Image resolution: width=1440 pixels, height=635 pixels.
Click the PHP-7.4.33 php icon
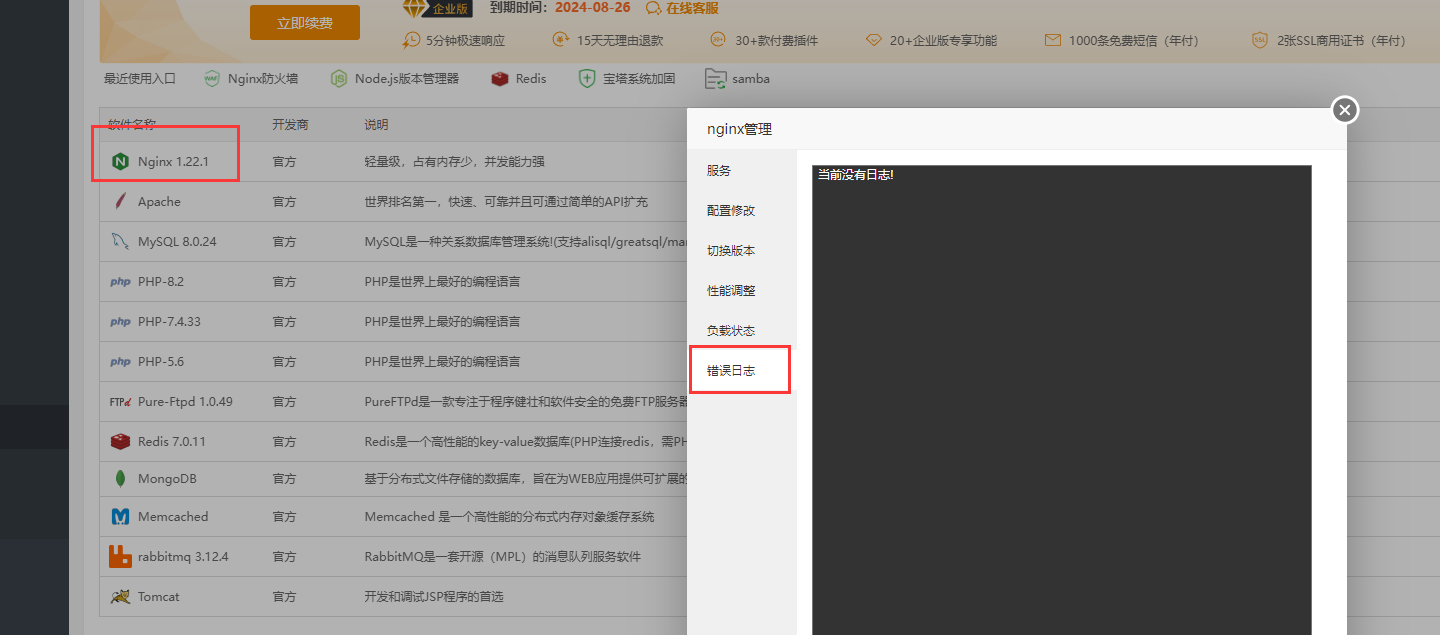[120, 322]
